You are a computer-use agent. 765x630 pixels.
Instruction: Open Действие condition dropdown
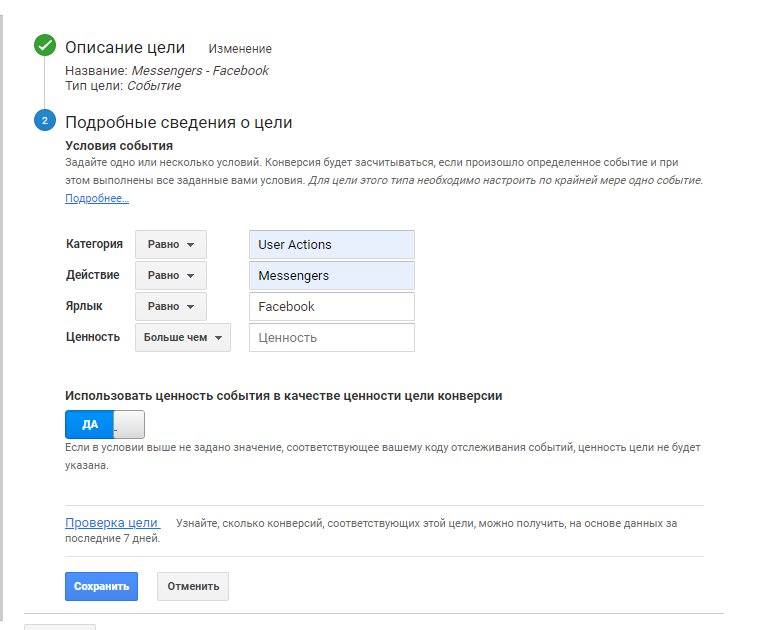pos(171,275)
